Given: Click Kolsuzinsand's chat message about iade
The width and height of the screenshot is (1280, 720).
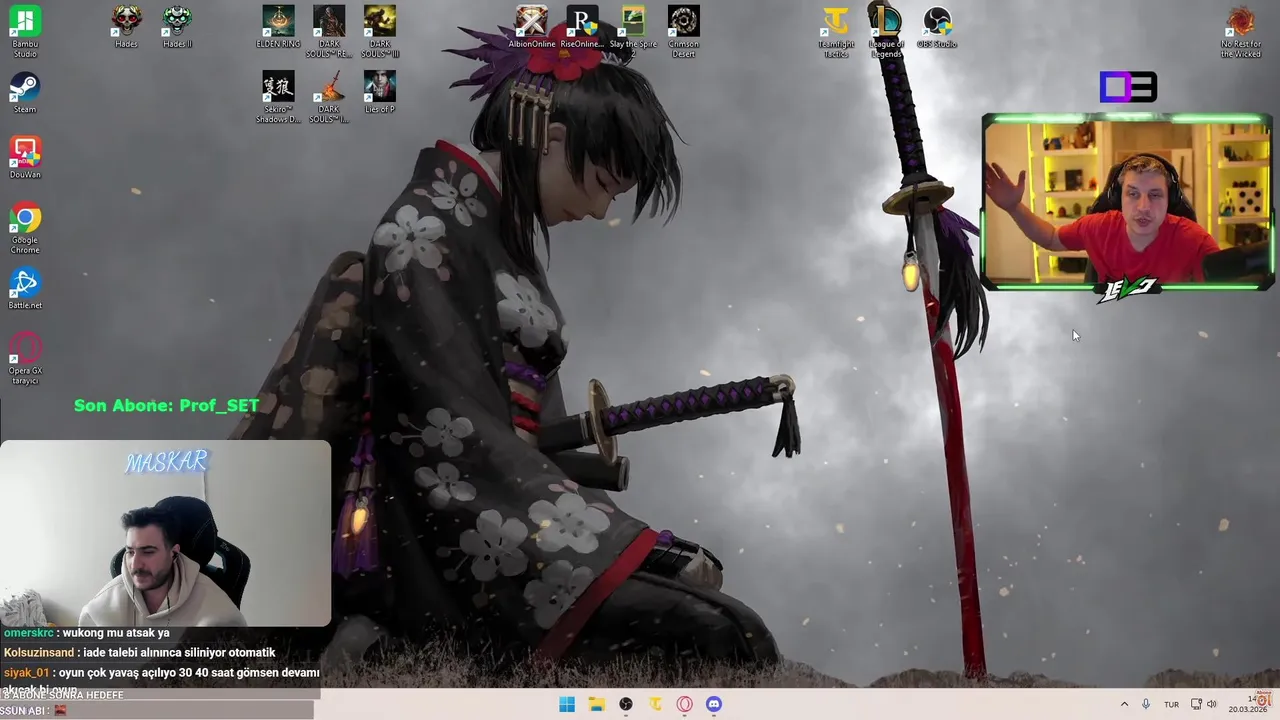Looking at the screenshot, I should click(139, 653).
